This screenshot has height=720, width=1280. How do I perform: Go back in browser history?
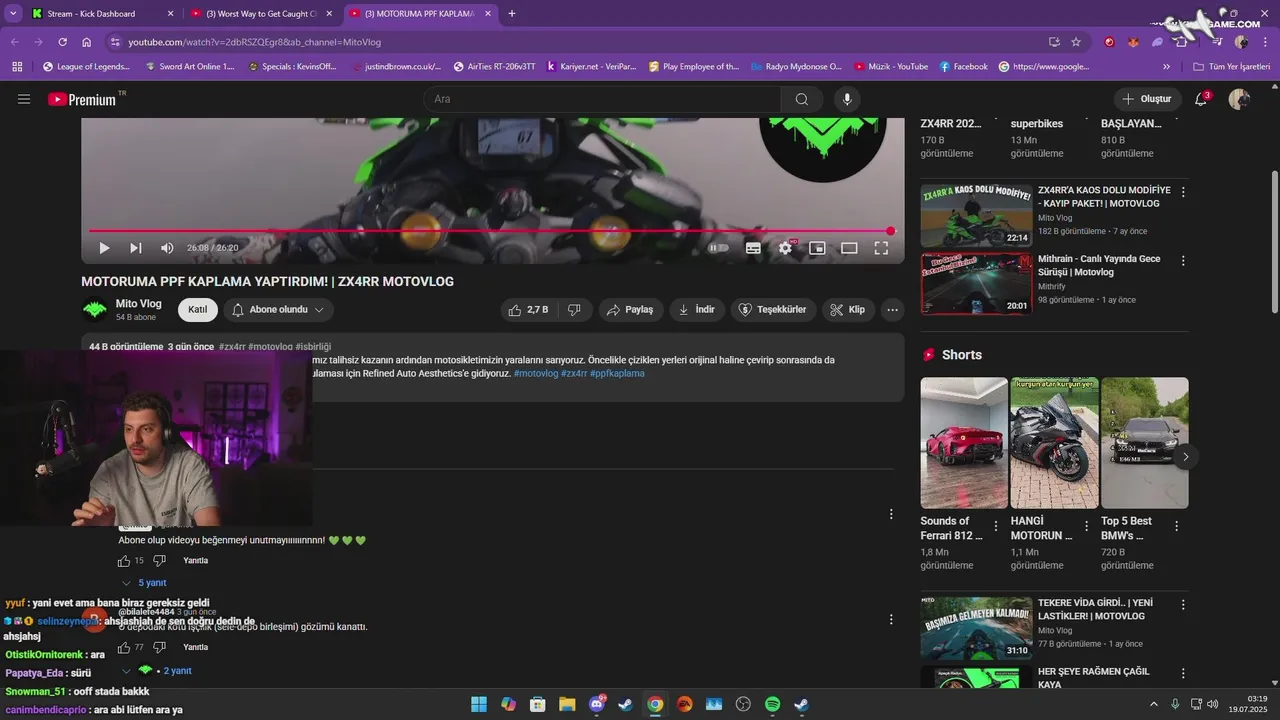click(x=15, y=42)
